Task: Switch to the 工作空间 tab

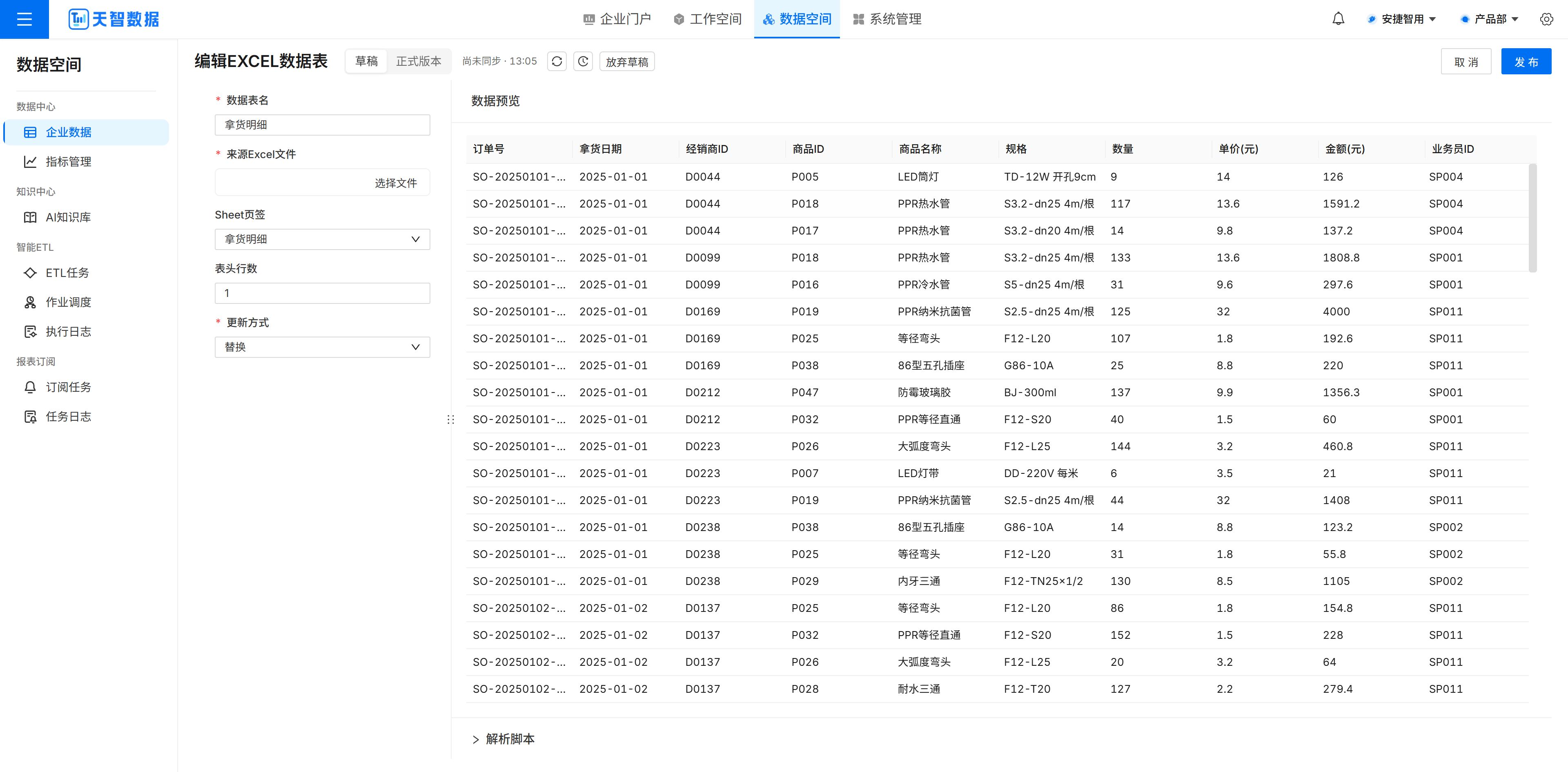Action: pyautogui.click(x=707, y=20)
